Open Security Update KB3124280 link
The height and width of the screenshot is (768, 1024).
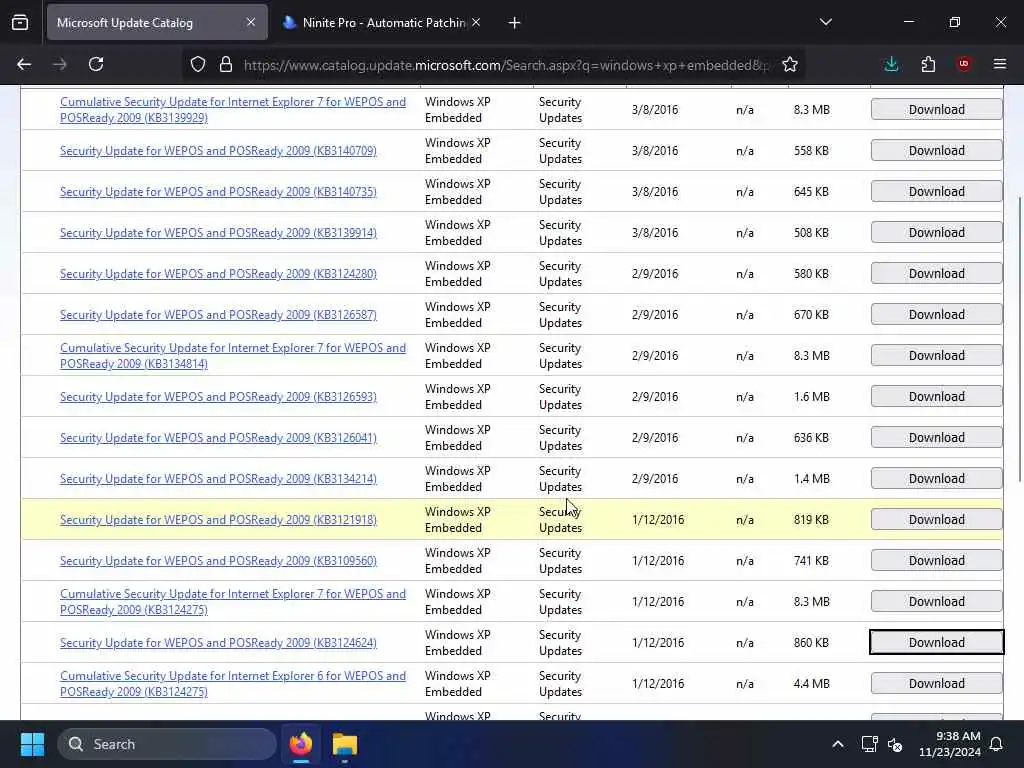(x=218, y=274)
